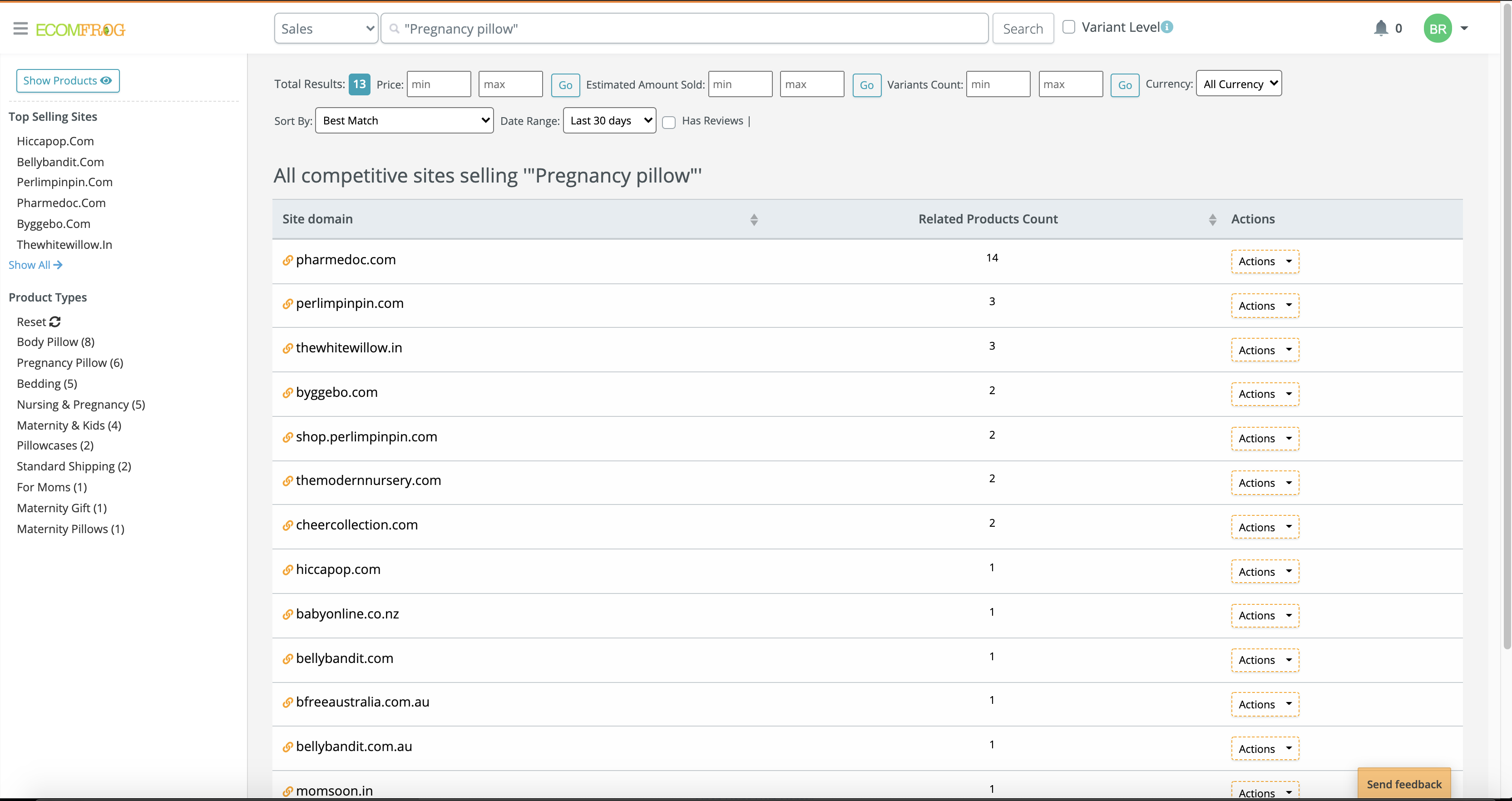The height and width of the screenshot is (801, 1512).
Task: Check the Has Reviews filter
Action: 668,122
